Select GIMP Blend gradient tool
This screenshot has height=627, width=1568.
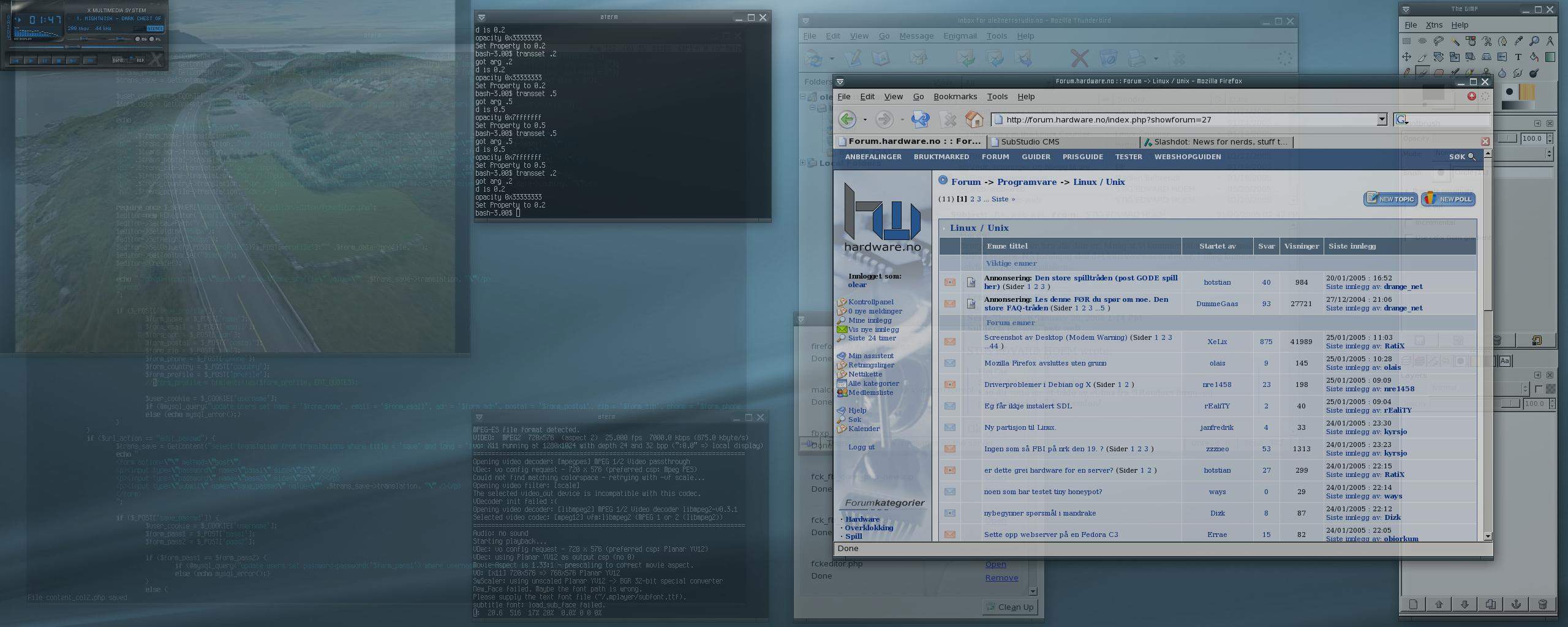click(1550, 56)
